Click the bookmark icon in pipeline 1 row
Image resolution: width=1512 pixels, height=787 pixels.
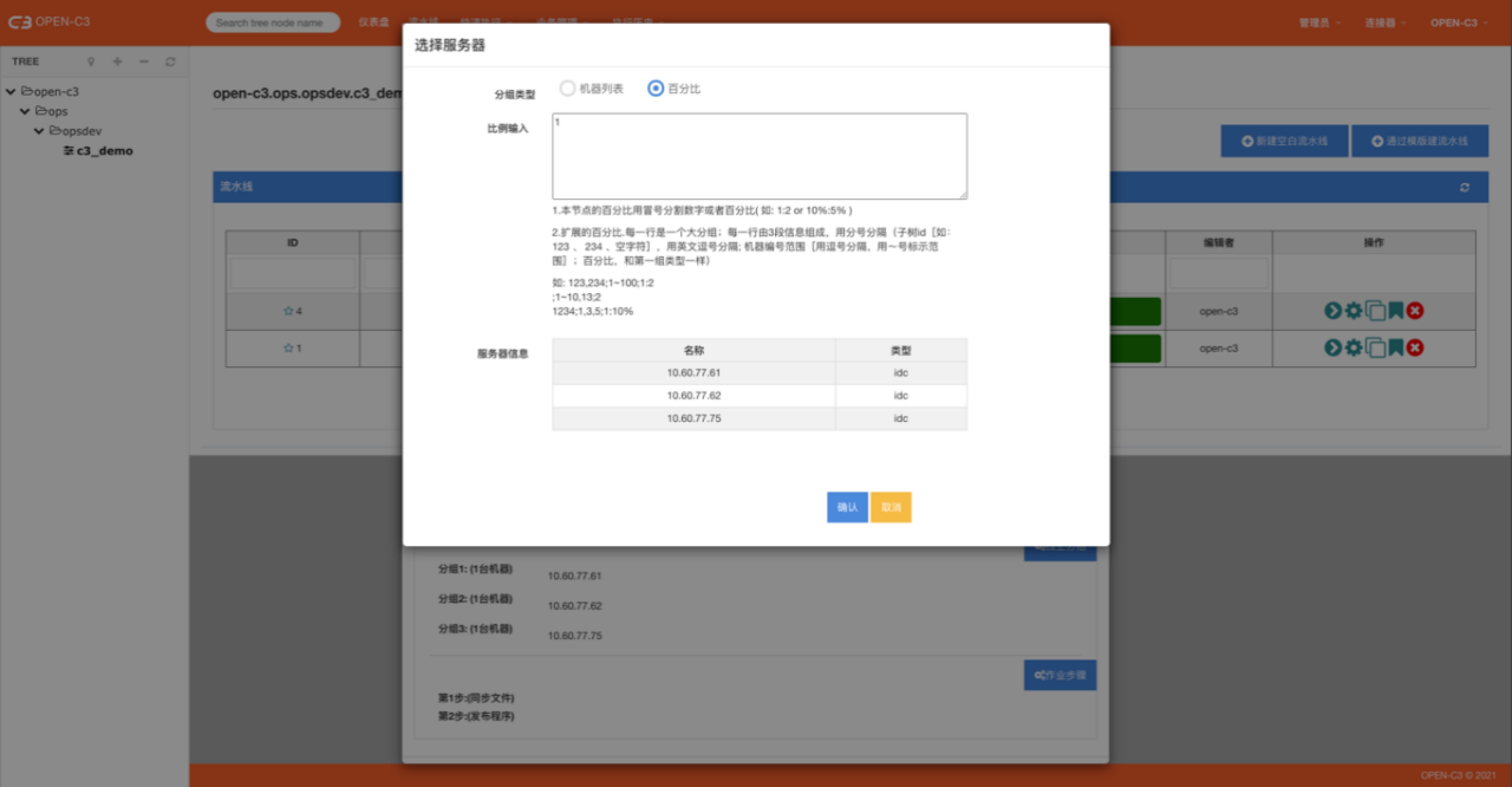1396,348
